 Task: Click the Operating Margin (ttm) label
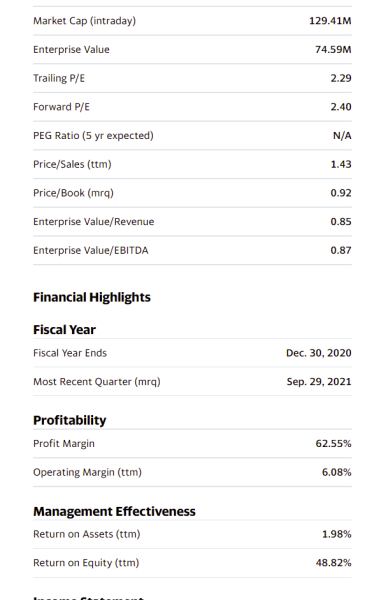point(87,472)
